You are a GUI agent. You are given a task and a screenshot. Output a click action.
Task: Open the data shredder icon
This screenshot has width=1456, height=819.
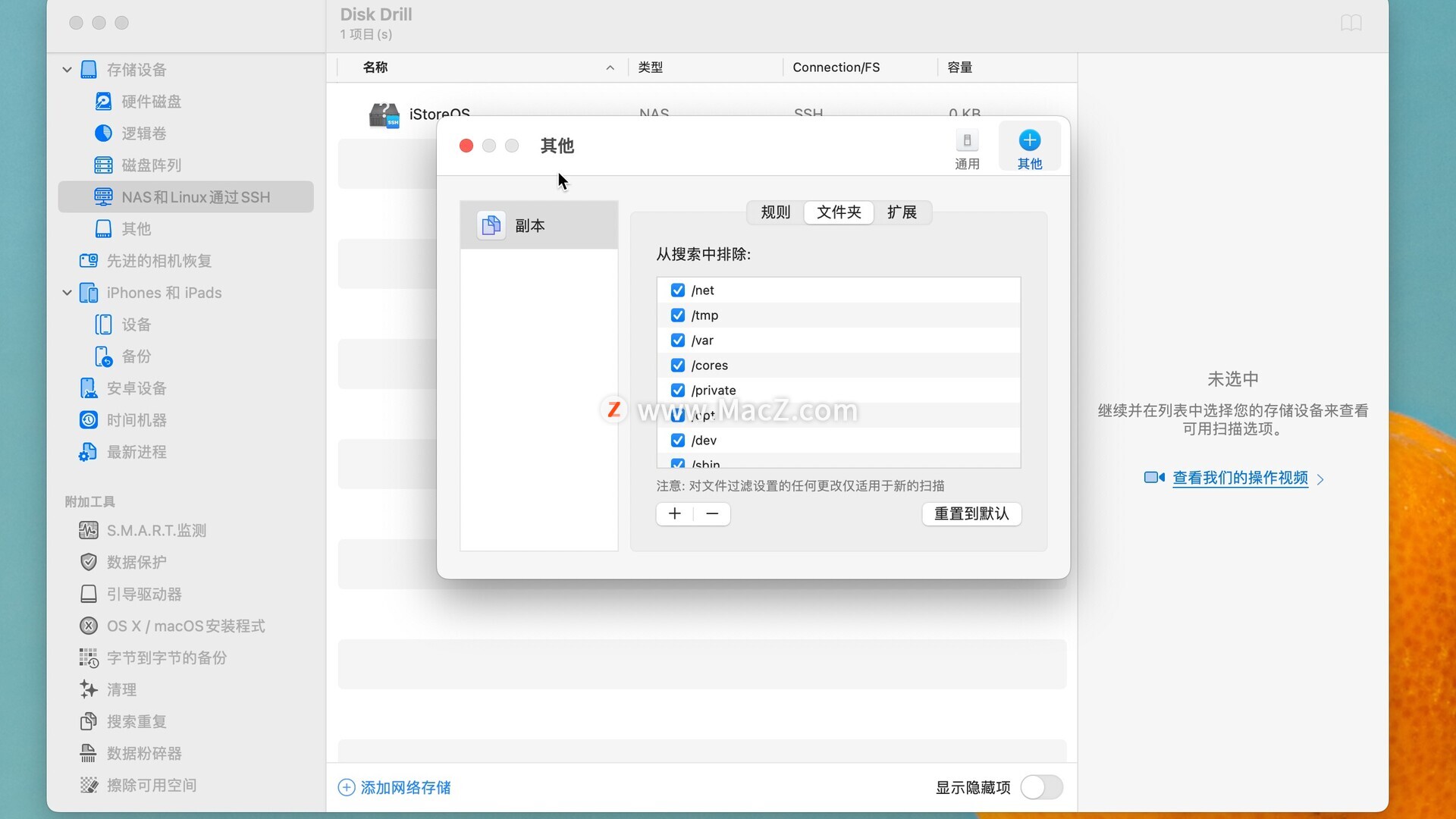coord(89,754)
